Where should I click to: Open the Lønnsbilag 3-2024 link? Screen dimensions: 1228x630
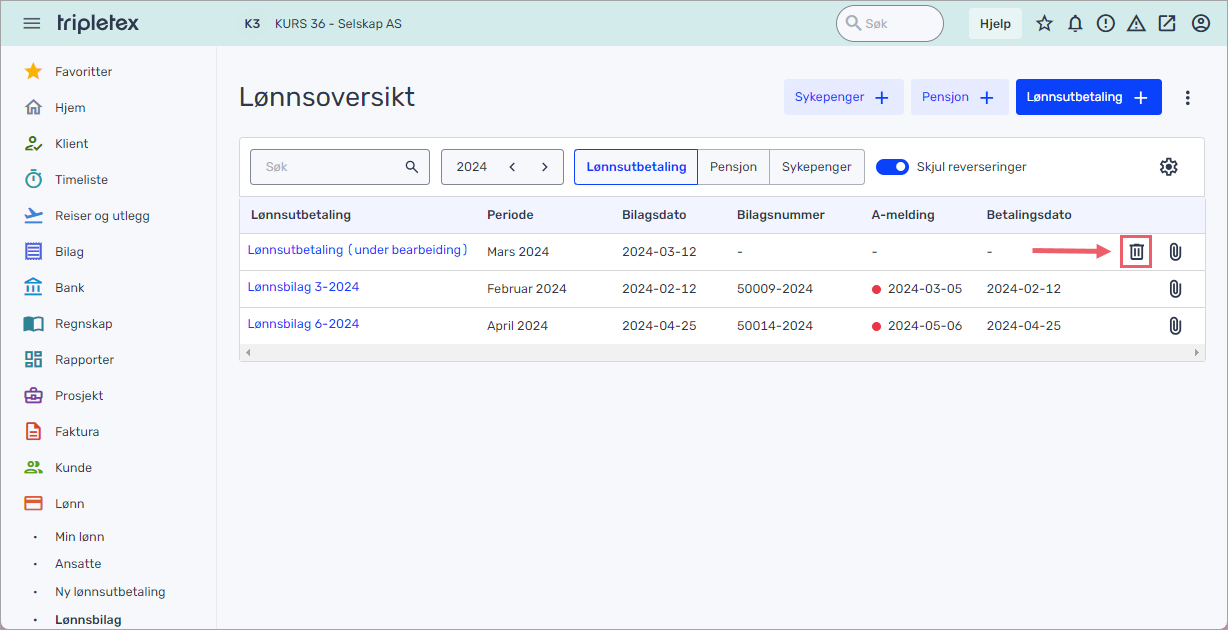(303, 287)
